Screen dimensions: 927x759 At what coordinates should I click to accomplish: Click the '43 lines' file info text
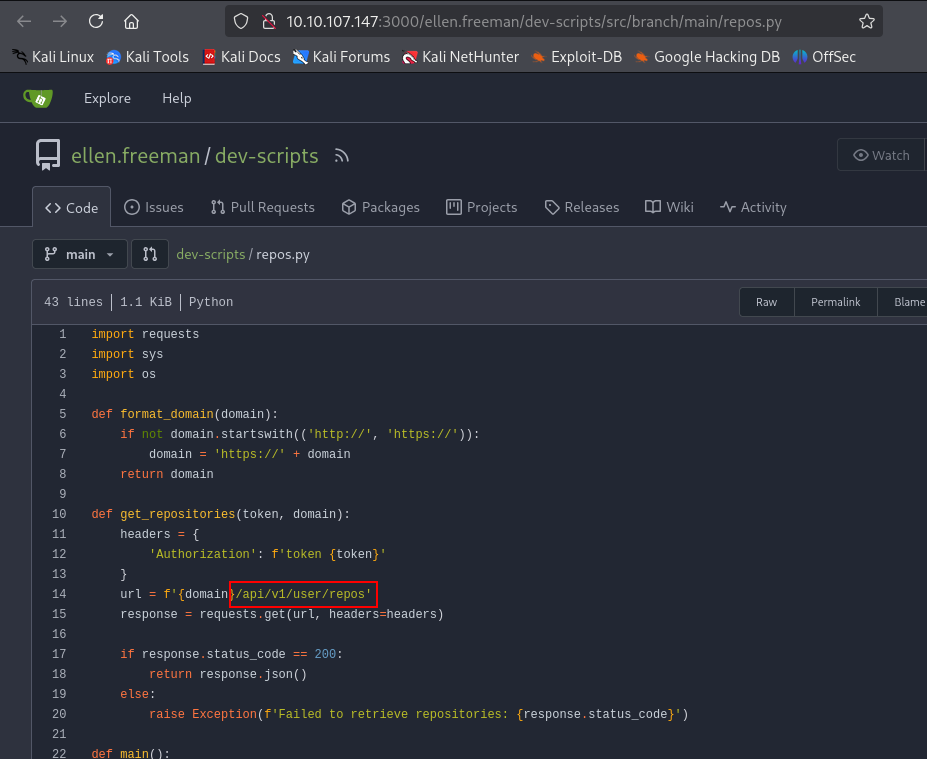coord(73,302)
